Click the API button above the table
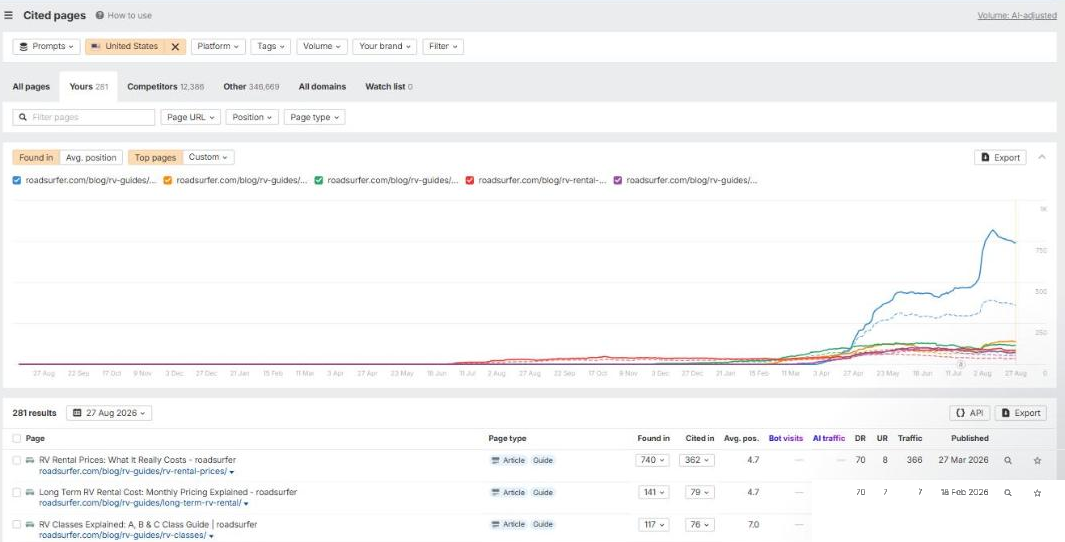Screen dimensions: 1065x542 969,413
